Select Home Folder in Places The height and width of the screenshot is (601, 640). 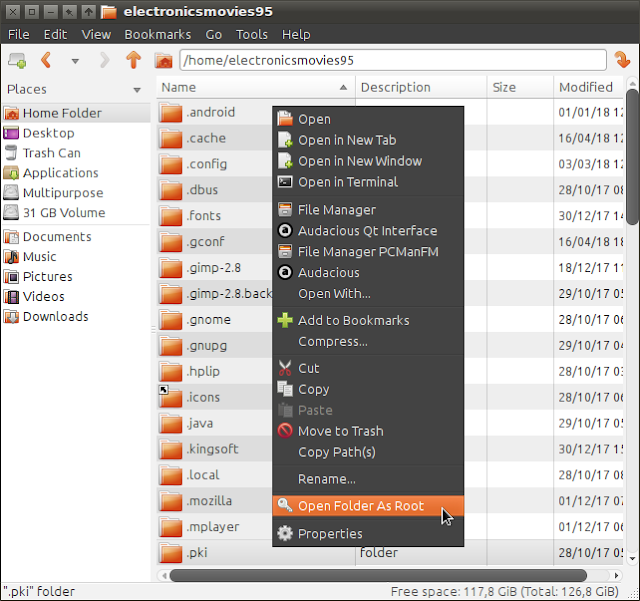click(x=76, y=113)
